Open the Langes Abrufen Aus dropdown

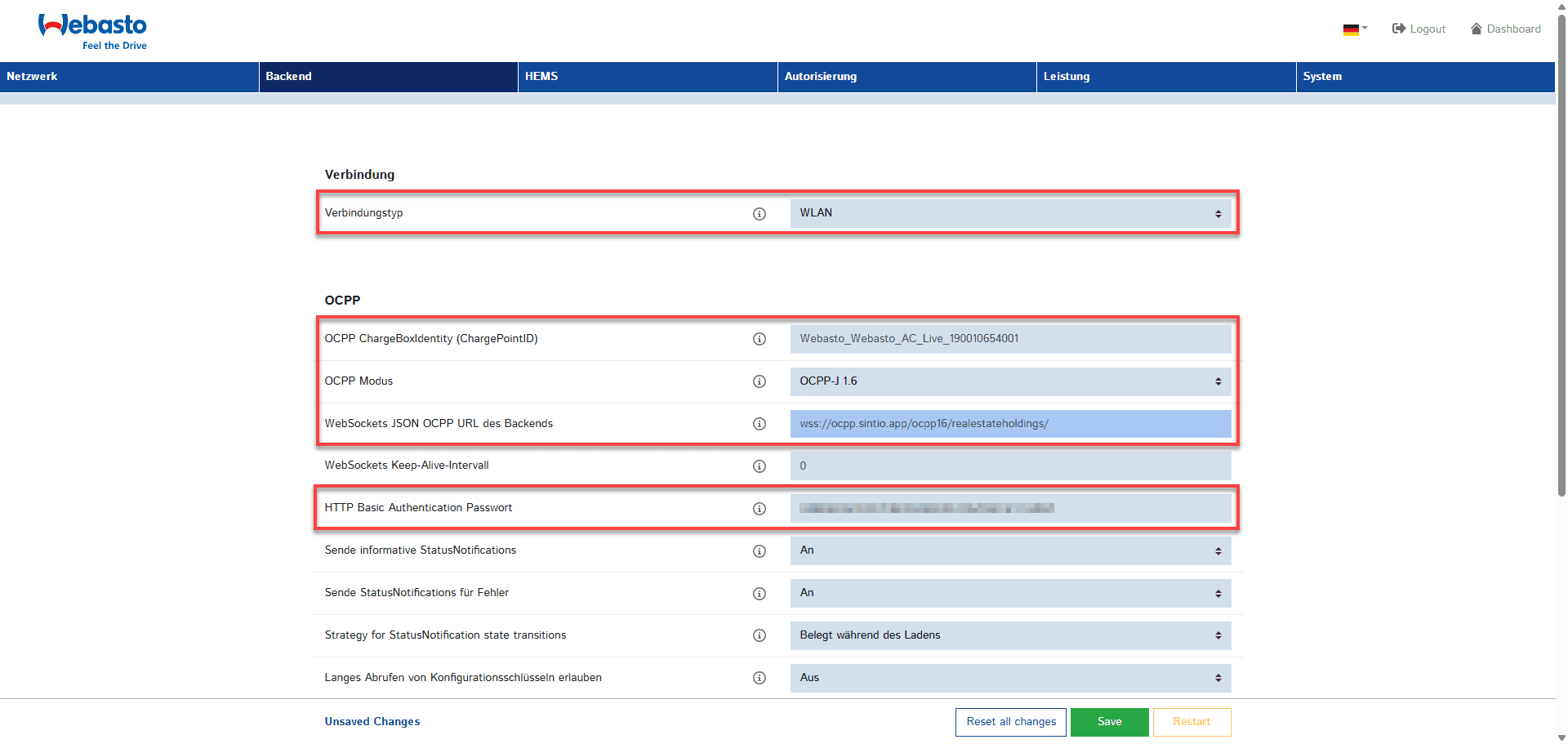[1010, 678]
